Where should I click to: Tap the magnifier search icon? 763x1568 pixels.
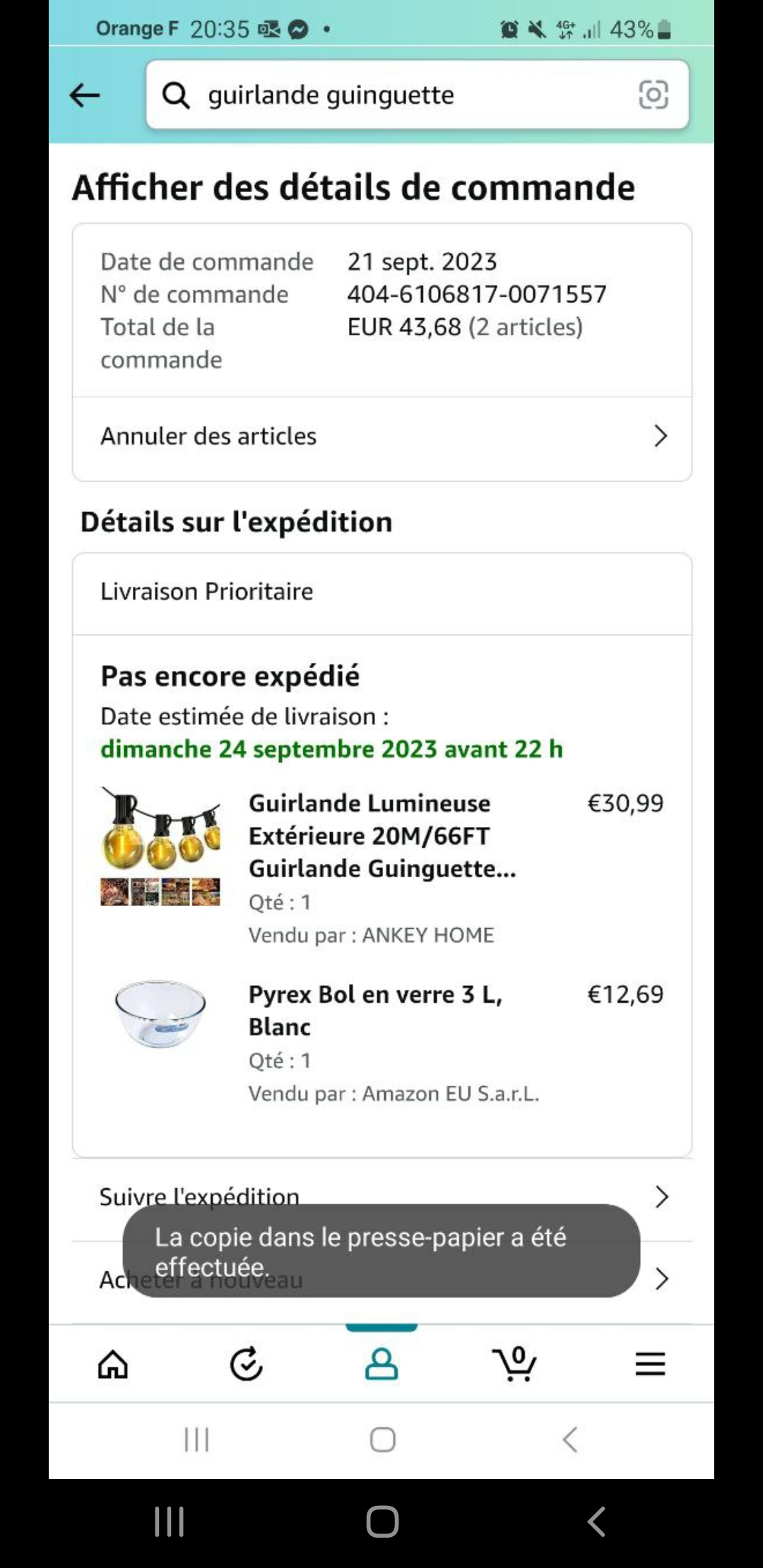pyautogui.click(x=176, y=95)
